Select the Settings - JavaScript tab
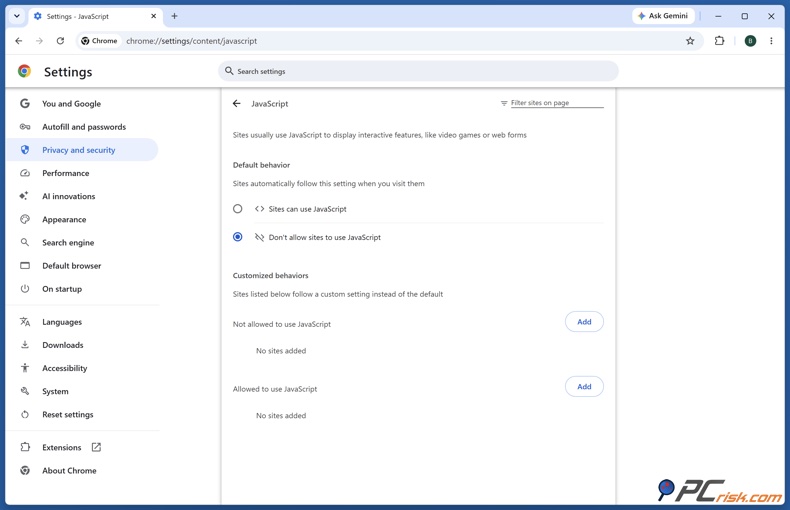Viewport: 790px width, 510px height. point(95,16)
